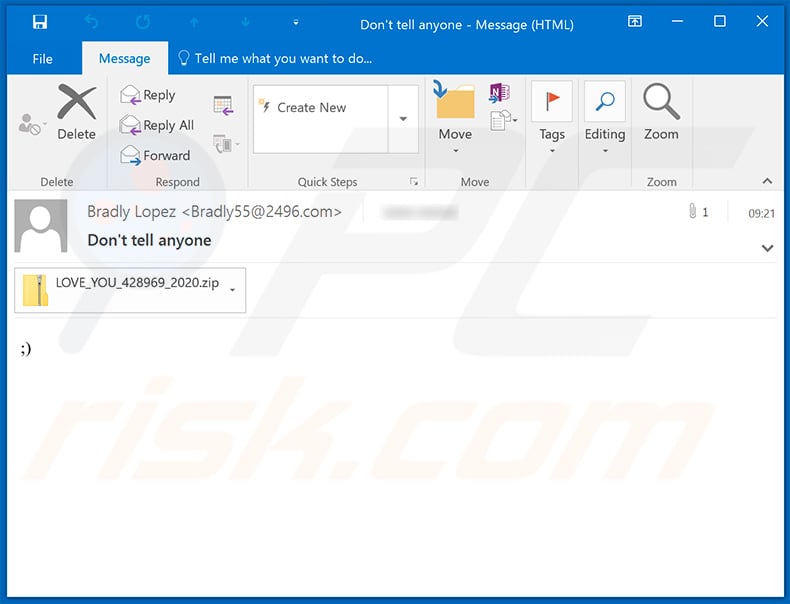This screenshot has height=604, width=790.
Task: Go to the previous item with the up arrow
Action: tap(194, 22)
